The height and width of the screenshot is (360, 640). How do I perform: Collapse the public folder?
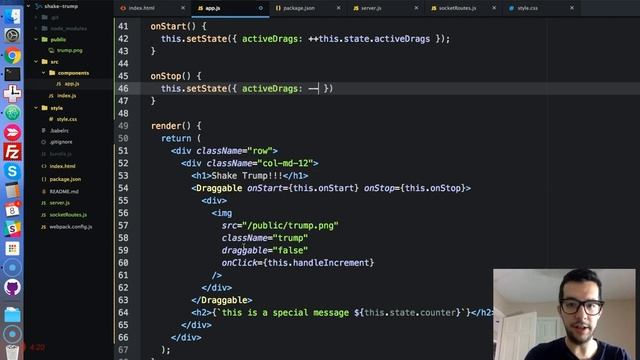point(36,39)
